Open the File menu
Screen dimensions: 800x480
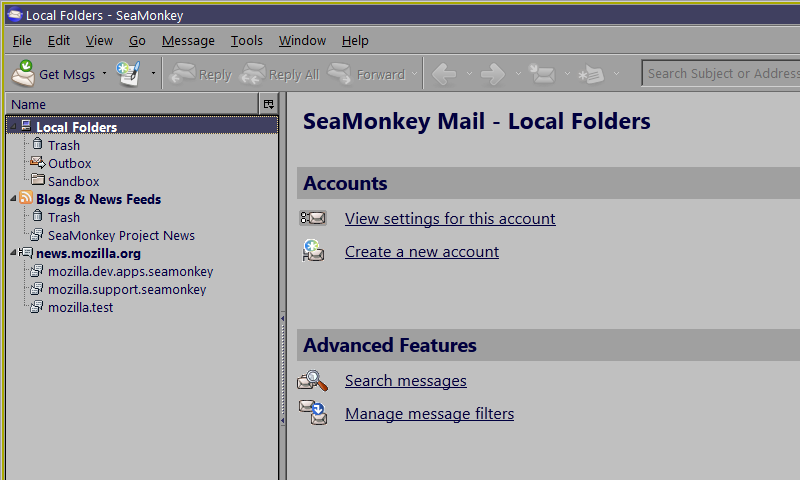tap(22, 41)
